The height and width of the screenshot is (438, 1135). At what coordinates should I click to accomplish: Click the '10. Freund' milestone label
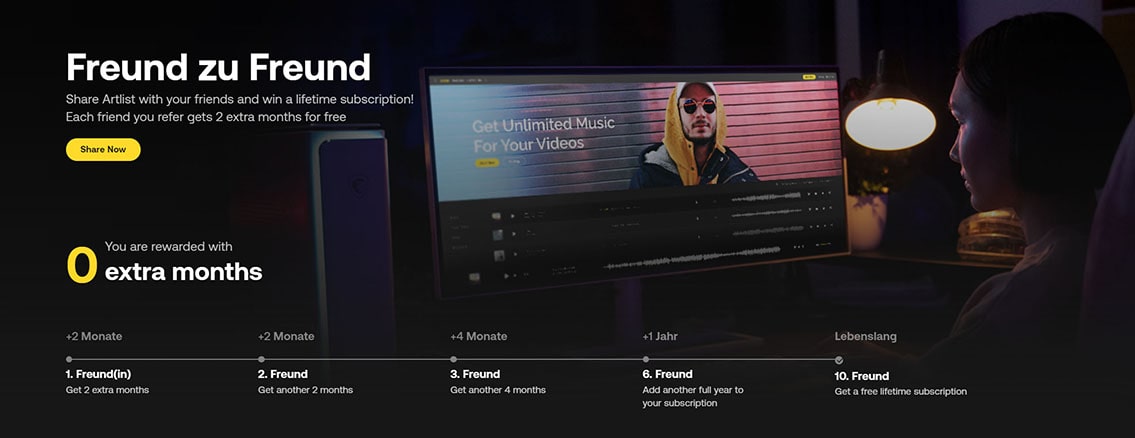(x=861, y=376)
